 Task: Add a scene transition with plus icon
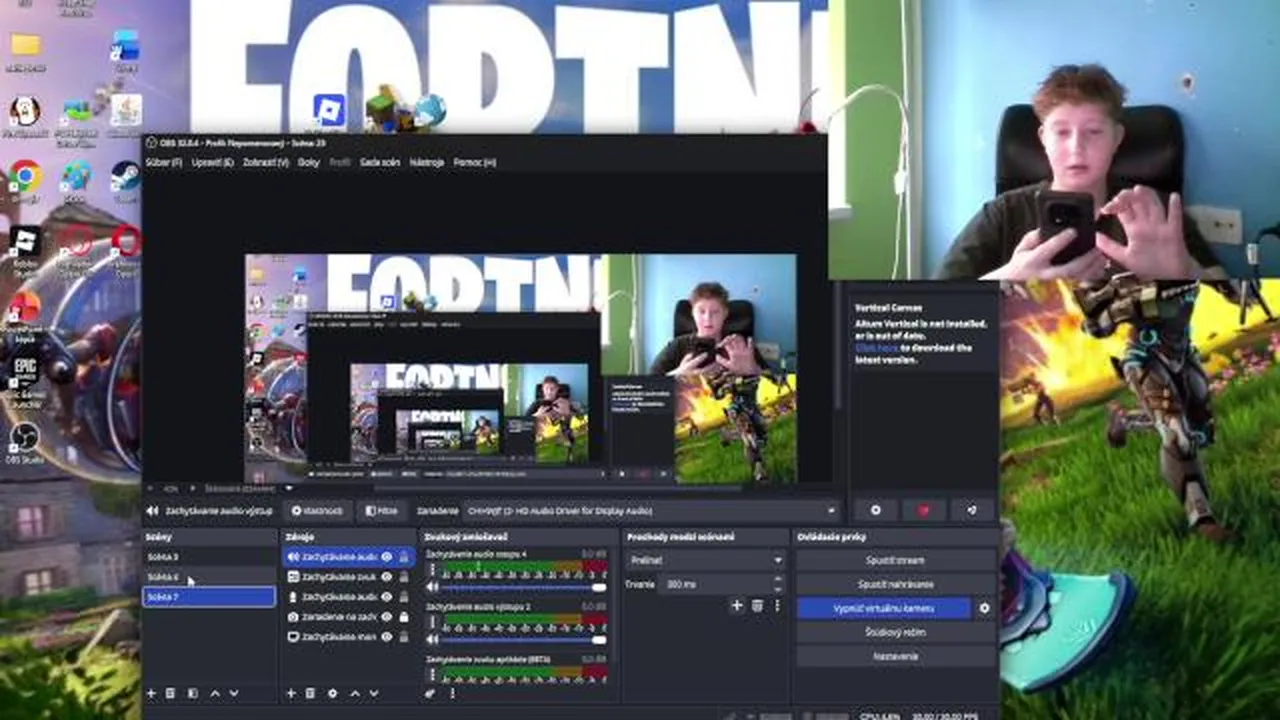737,605
